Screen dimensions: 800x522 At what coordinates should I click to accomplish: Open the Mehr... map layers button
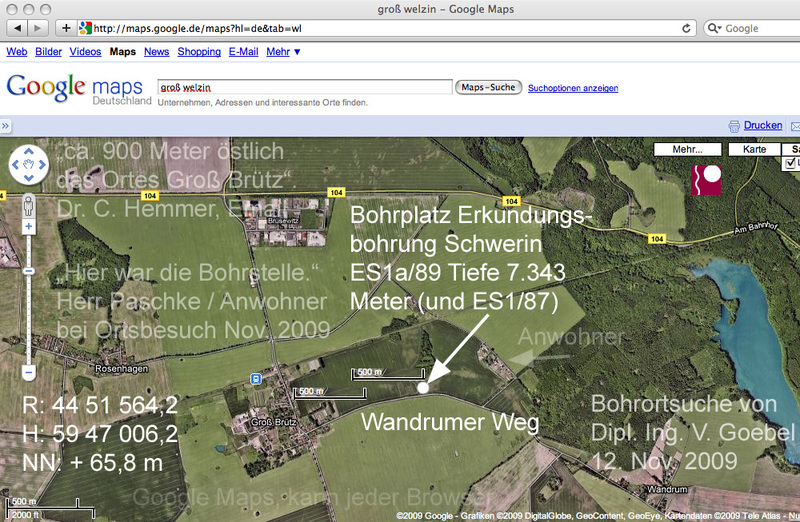click(686, 149)
